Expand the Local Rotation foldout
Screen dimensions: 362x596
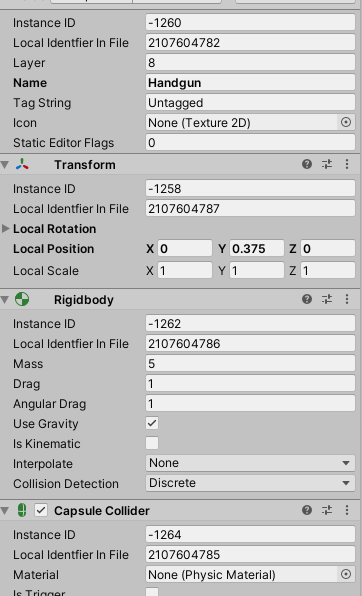[x=5, y=228]
